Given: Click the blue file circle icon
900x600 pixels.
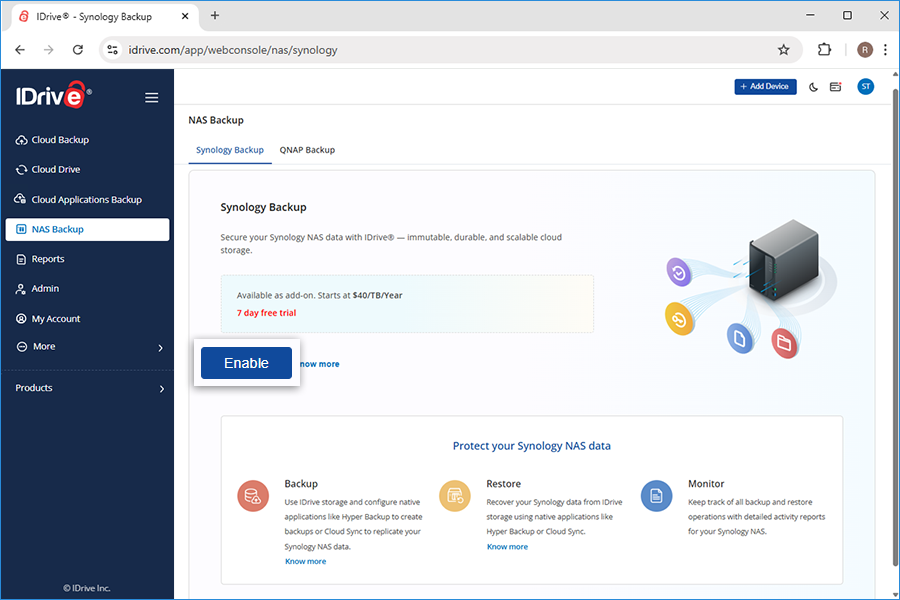Looking at the screenshot, I should pos(740,338).
